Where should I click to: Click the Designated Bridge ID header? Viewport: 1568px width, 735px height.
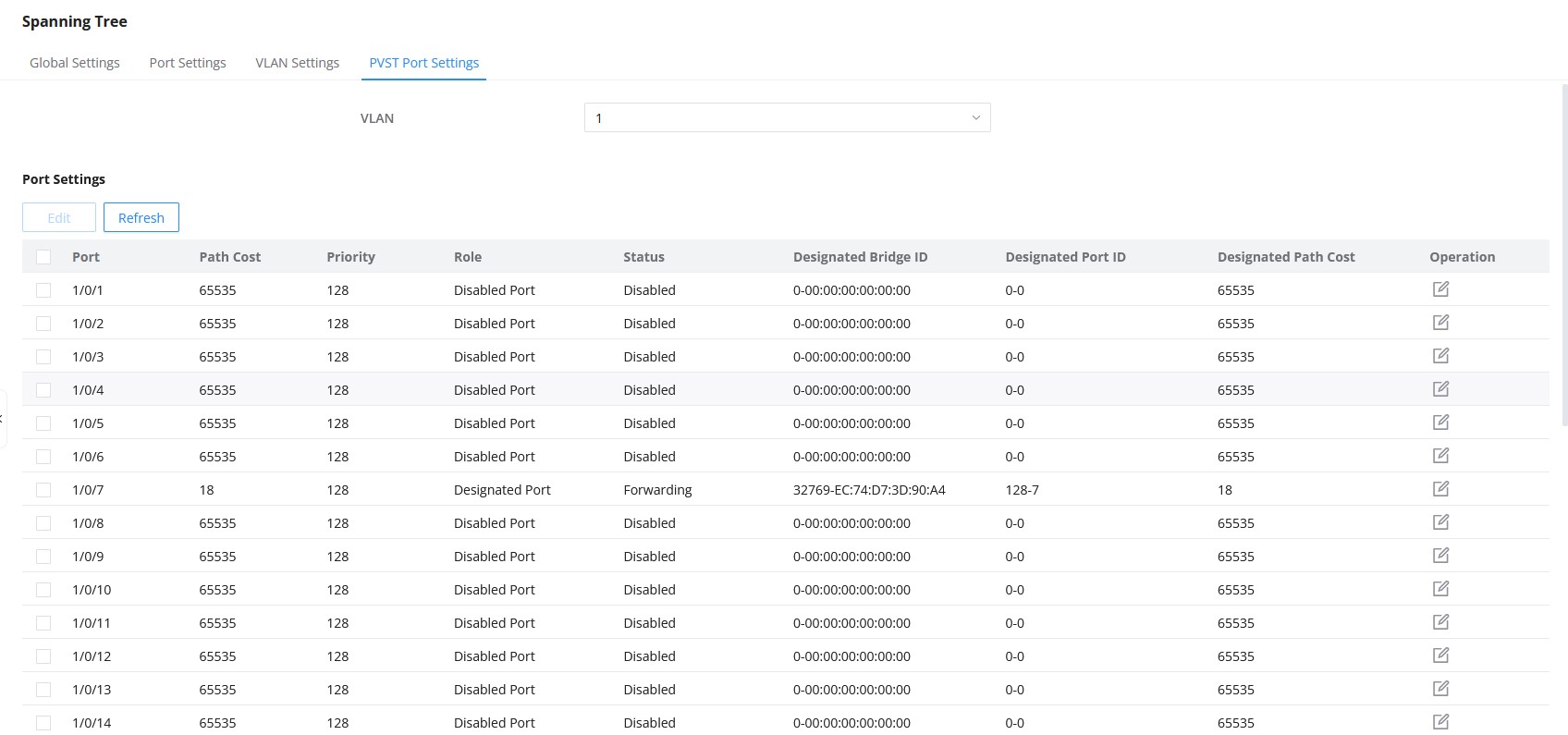(860, 257)
